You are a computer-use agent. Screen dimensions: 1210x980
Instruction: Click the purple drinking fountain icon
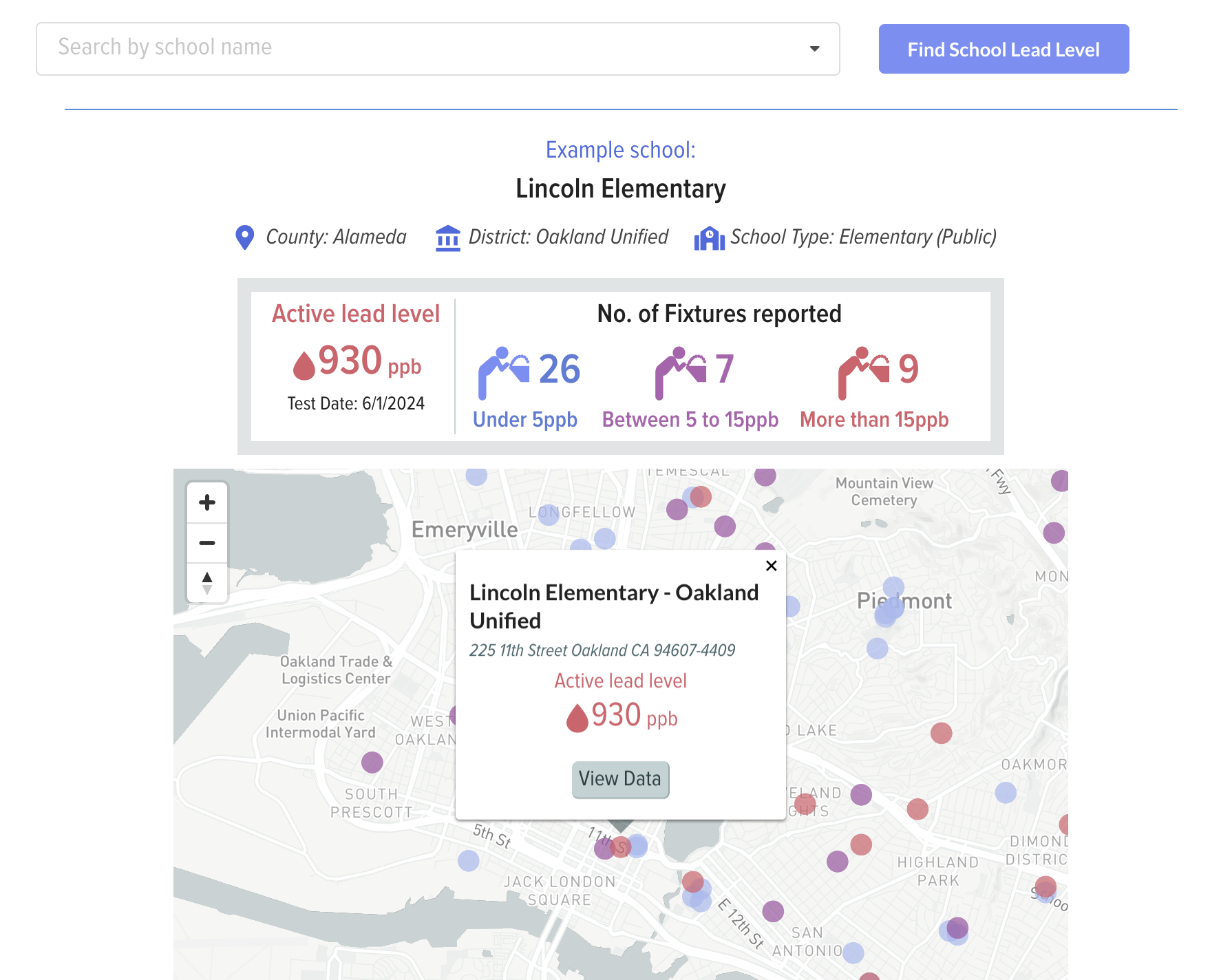click(x=680, y=372)
